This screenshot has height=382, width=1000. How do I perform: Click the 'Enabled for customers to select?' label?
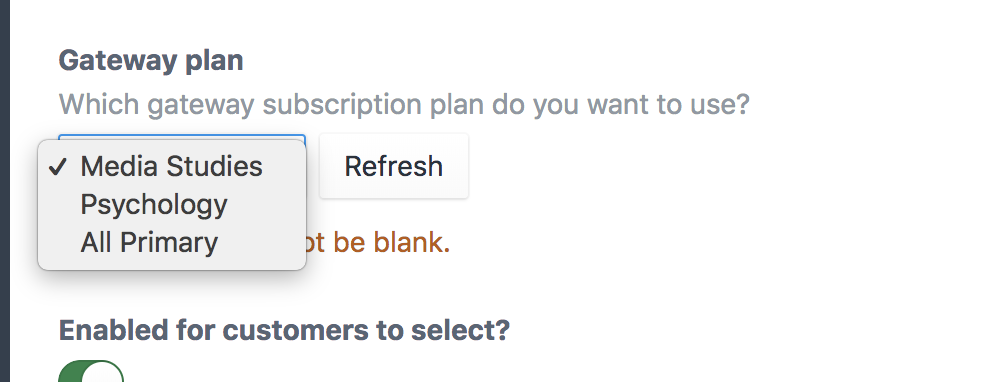click(x=284, y=330)
